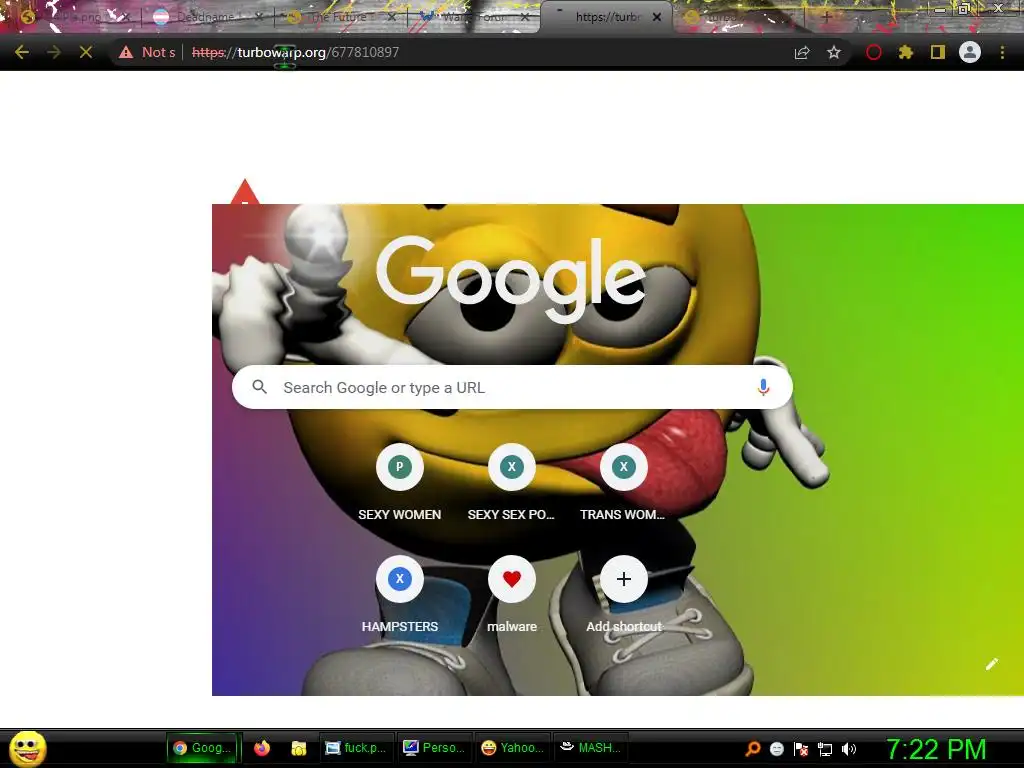
Task: Stop loading the turbowarp page
Action: [x=86, y=52]
